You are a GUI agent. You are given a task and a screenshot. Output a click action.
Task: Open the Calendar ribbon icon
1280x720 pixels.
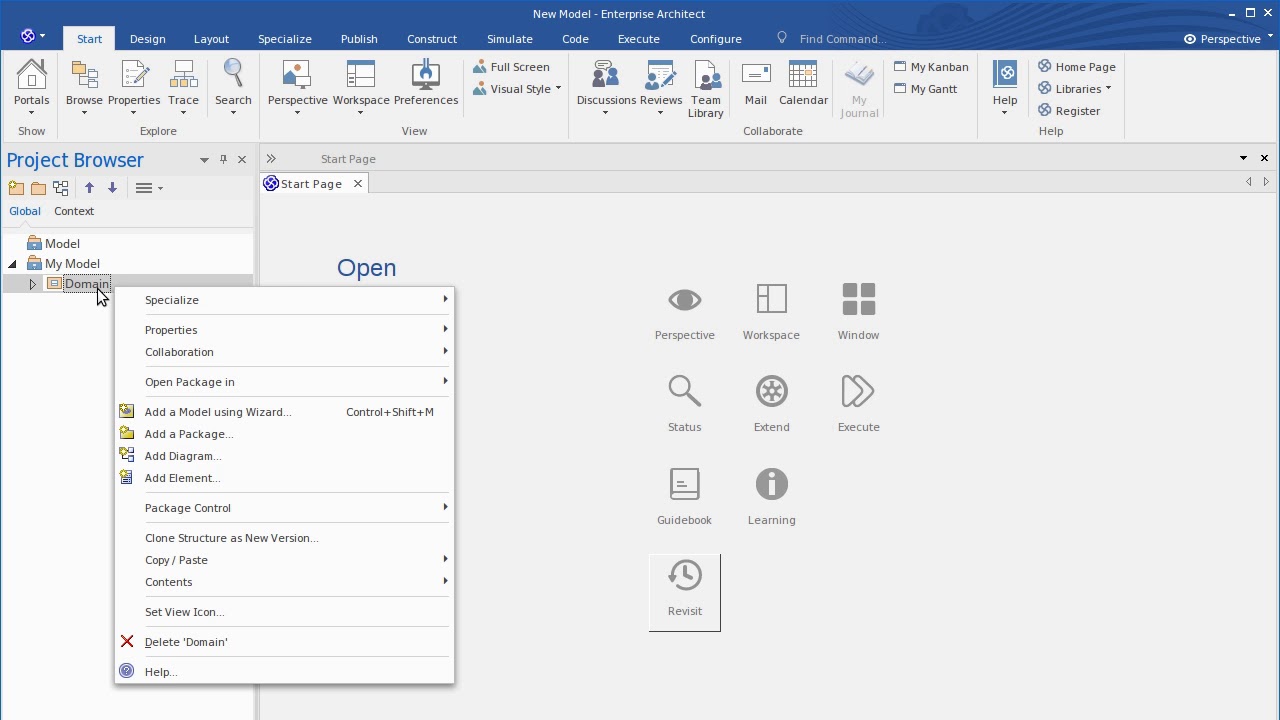click(x=803, y=84)
